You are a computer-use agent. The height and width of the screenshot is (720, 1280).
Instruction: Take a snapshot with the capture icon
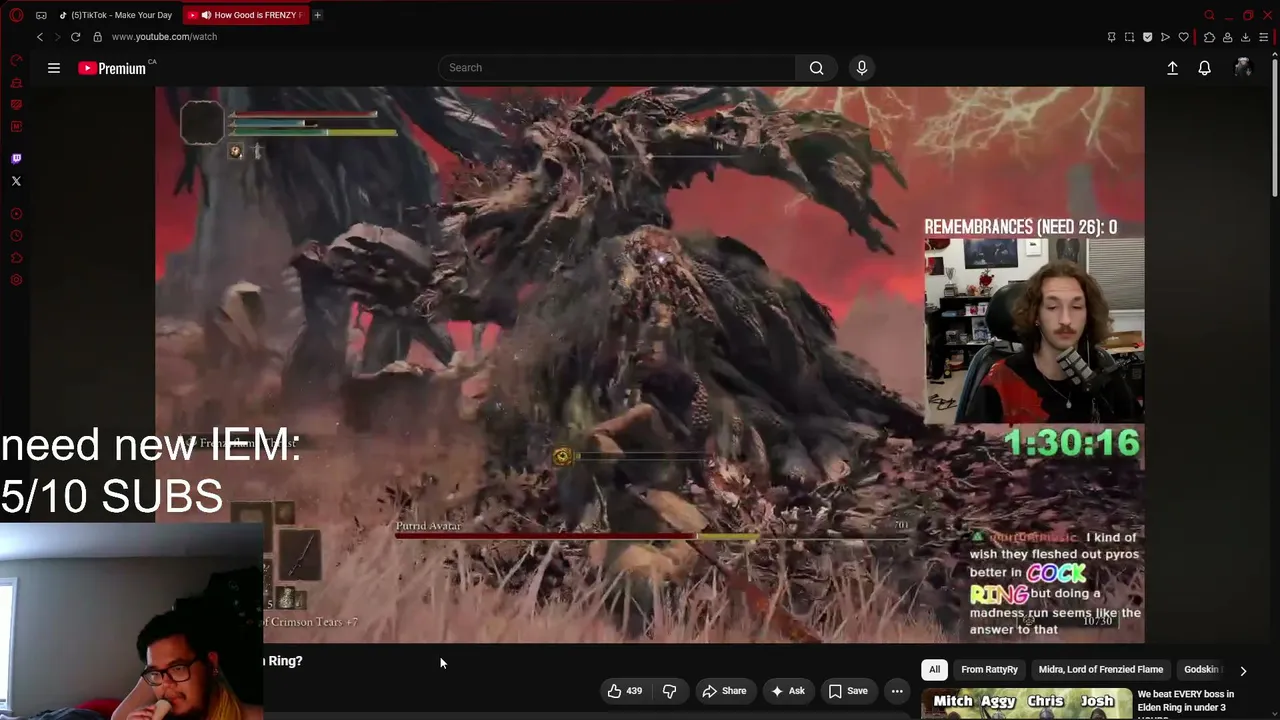[x=1129, y=37]
